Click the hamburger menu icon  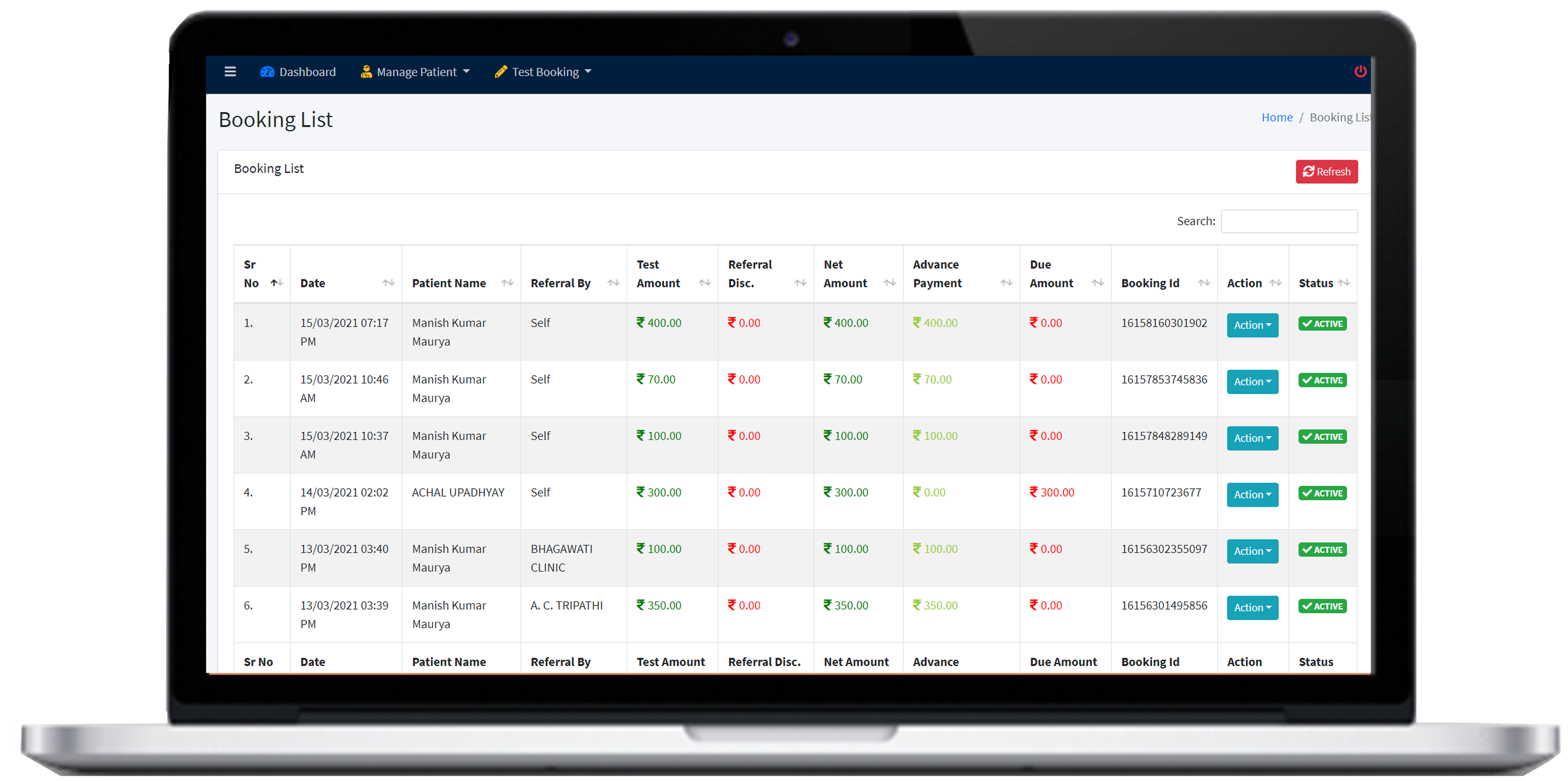coord(230,72)
